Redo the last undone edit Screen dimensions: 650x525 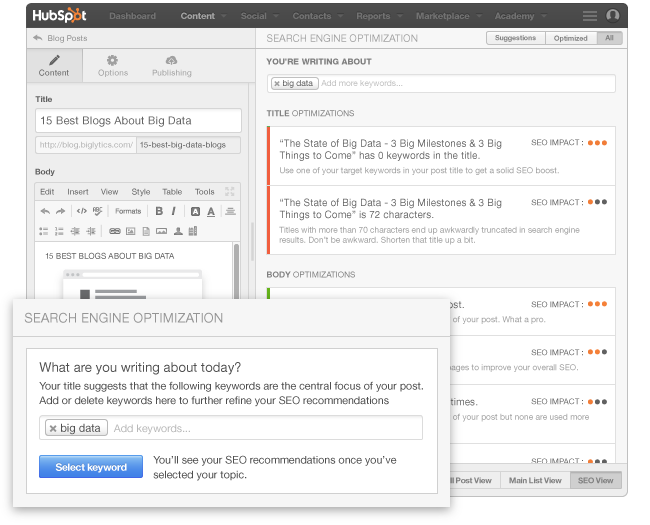(x=61, y=211)
